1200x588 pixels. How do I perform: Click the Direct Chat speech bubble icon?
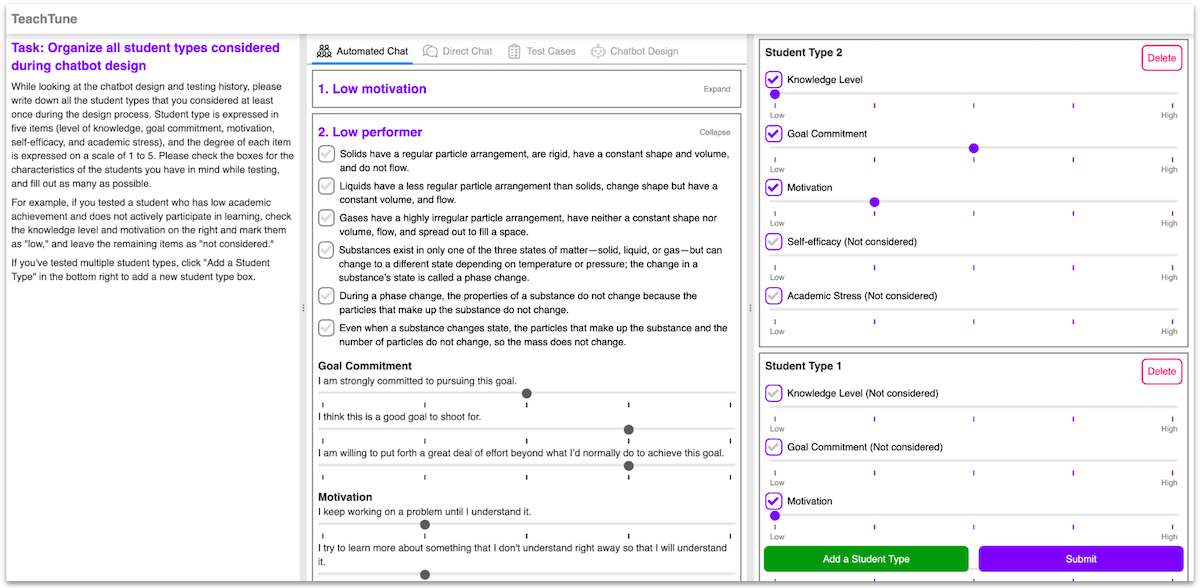pos(430,51)
